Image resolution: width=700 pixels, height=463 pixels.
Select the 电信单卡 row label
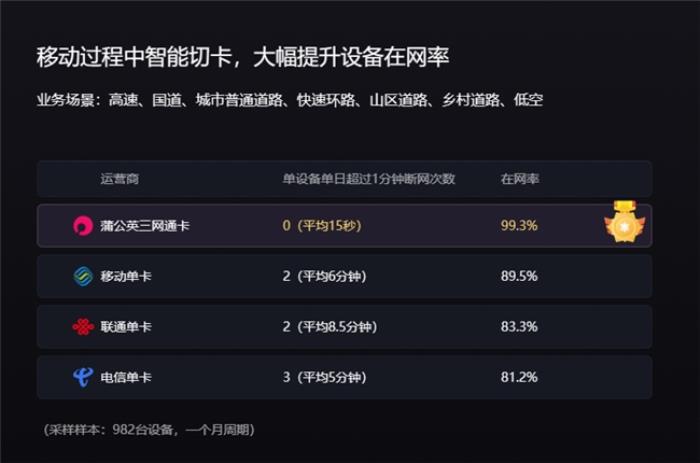[x=126, y=378]
